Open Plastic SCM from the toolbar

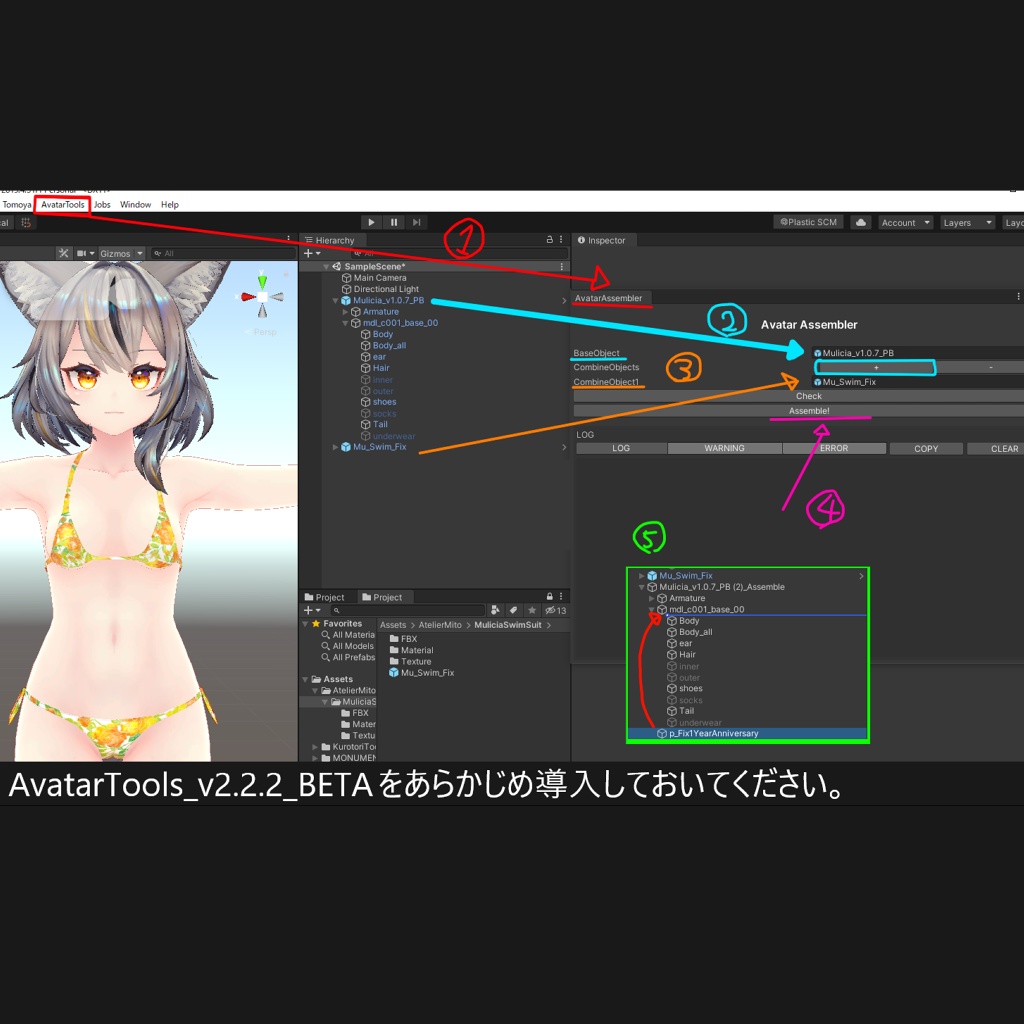808,222
